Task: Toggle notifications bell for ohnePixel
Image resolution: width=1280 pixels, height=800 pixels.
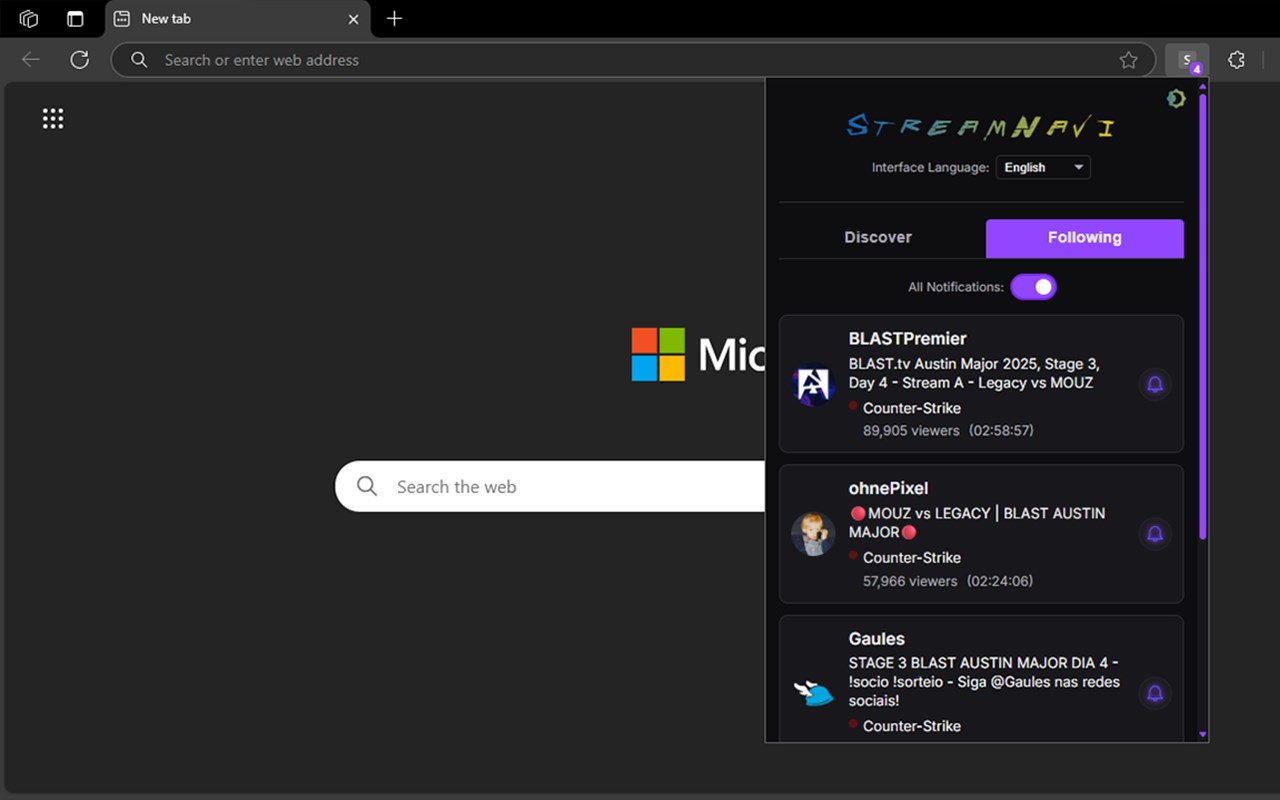Action: point(1155,534)
